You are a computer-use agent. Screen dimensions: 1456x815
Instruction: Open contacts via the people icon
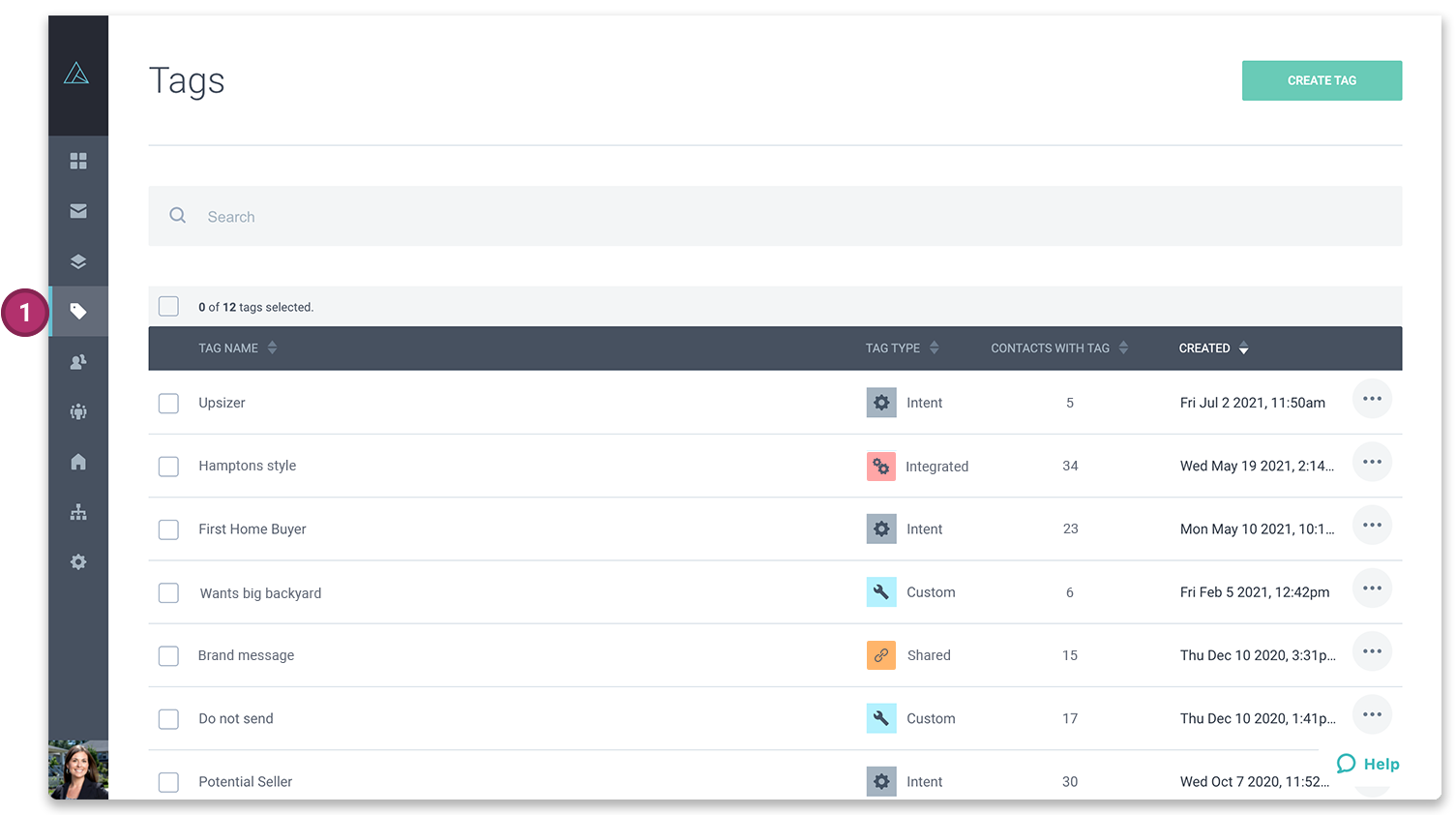click(77, 361)
